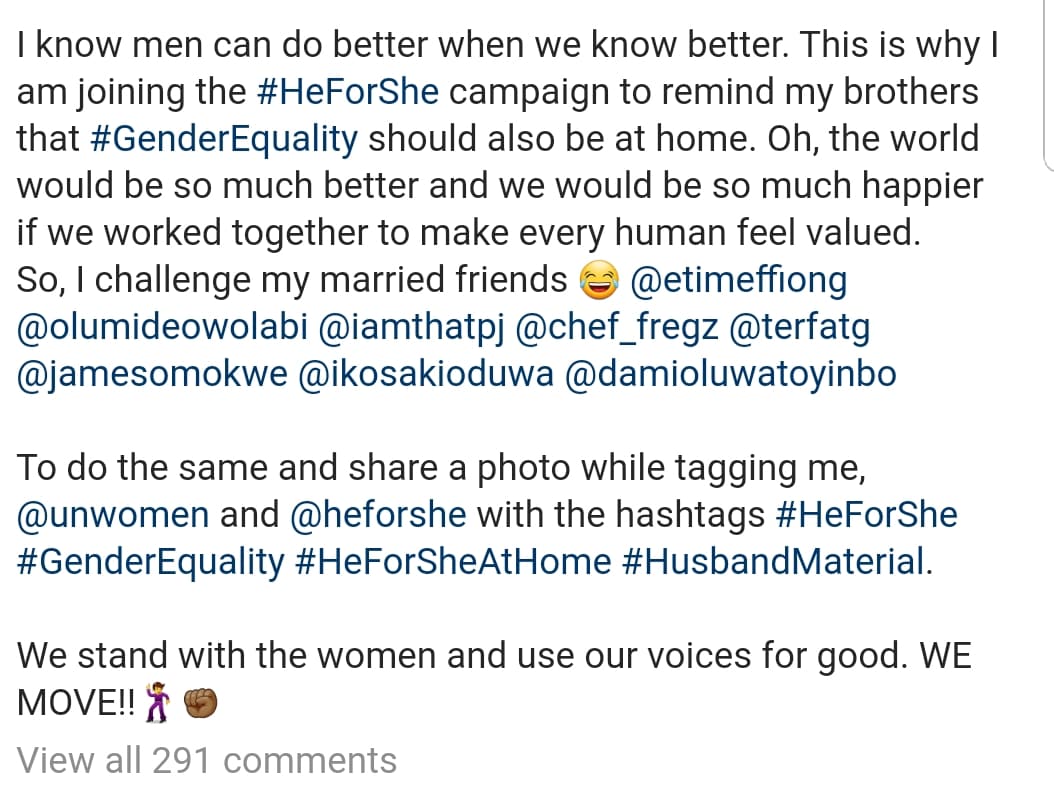Open the @unwomen account mention
Screen dimensions: 1054x787
113,515
